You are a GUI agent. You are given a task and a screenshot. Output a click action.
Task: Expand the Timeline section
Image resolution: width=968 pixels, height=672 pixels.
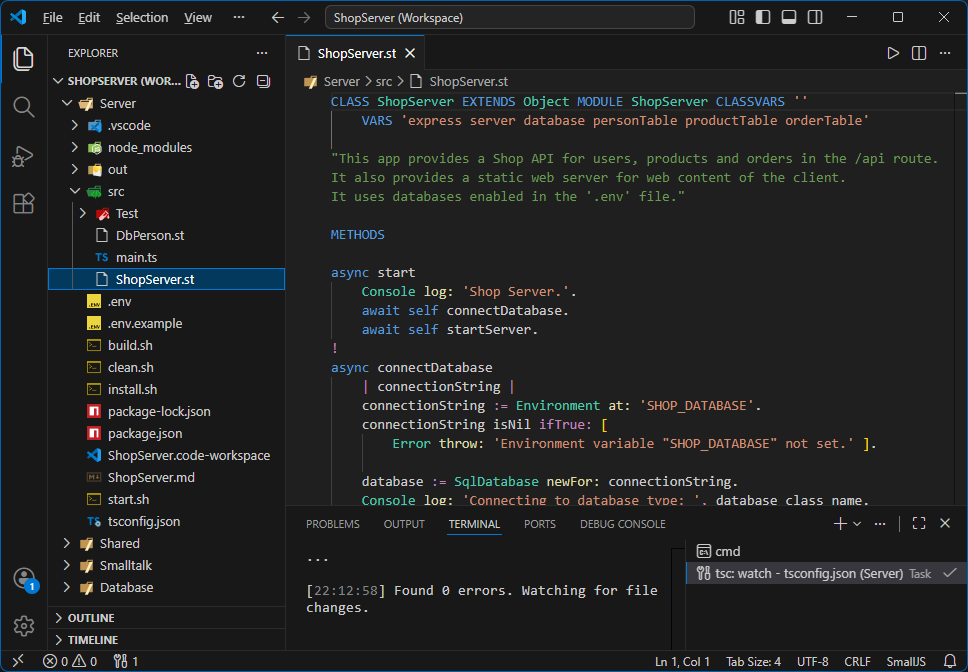pos(167,640)
